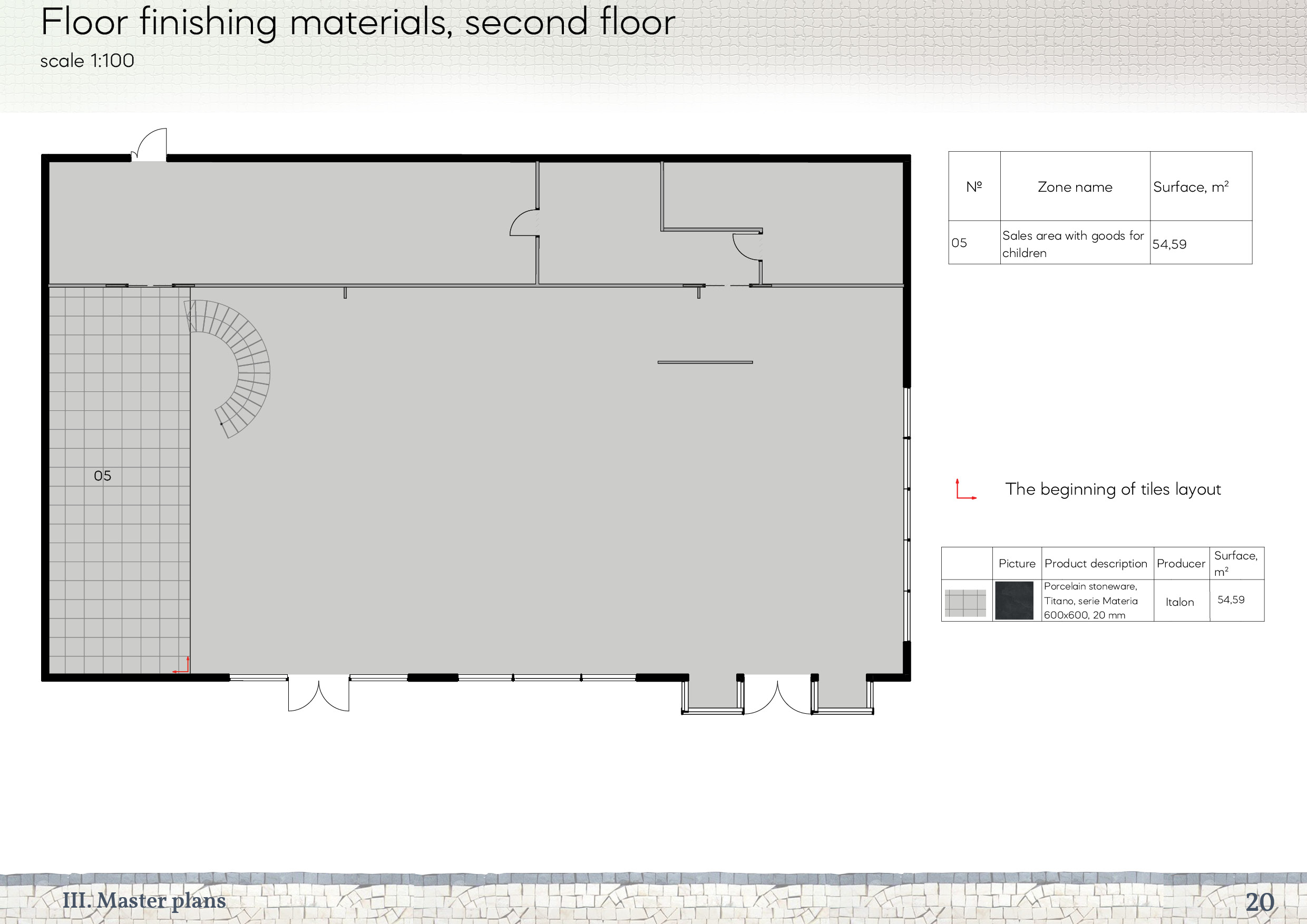Click the 'Nº' table header
The image size is (1307, 924).
pyautogui.click(x=974, y=186)
